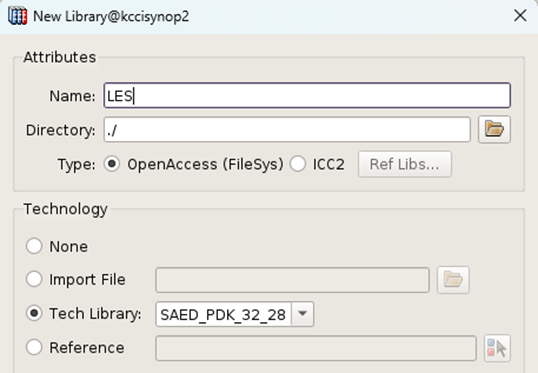Click the Type: label in Attributes

click(77, 164)
